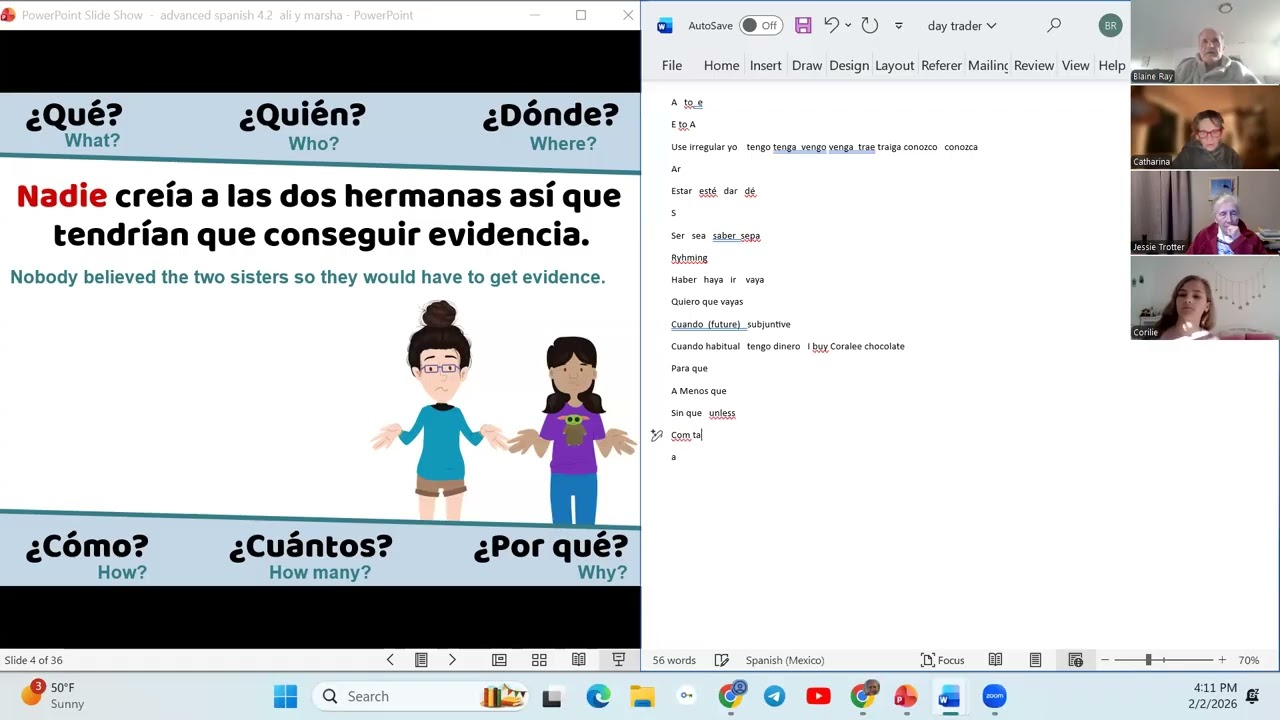Image resolution: width=1280 pixels, height=720 pixels.
Task: Click the Windows Start button
Action: point(285,696)
